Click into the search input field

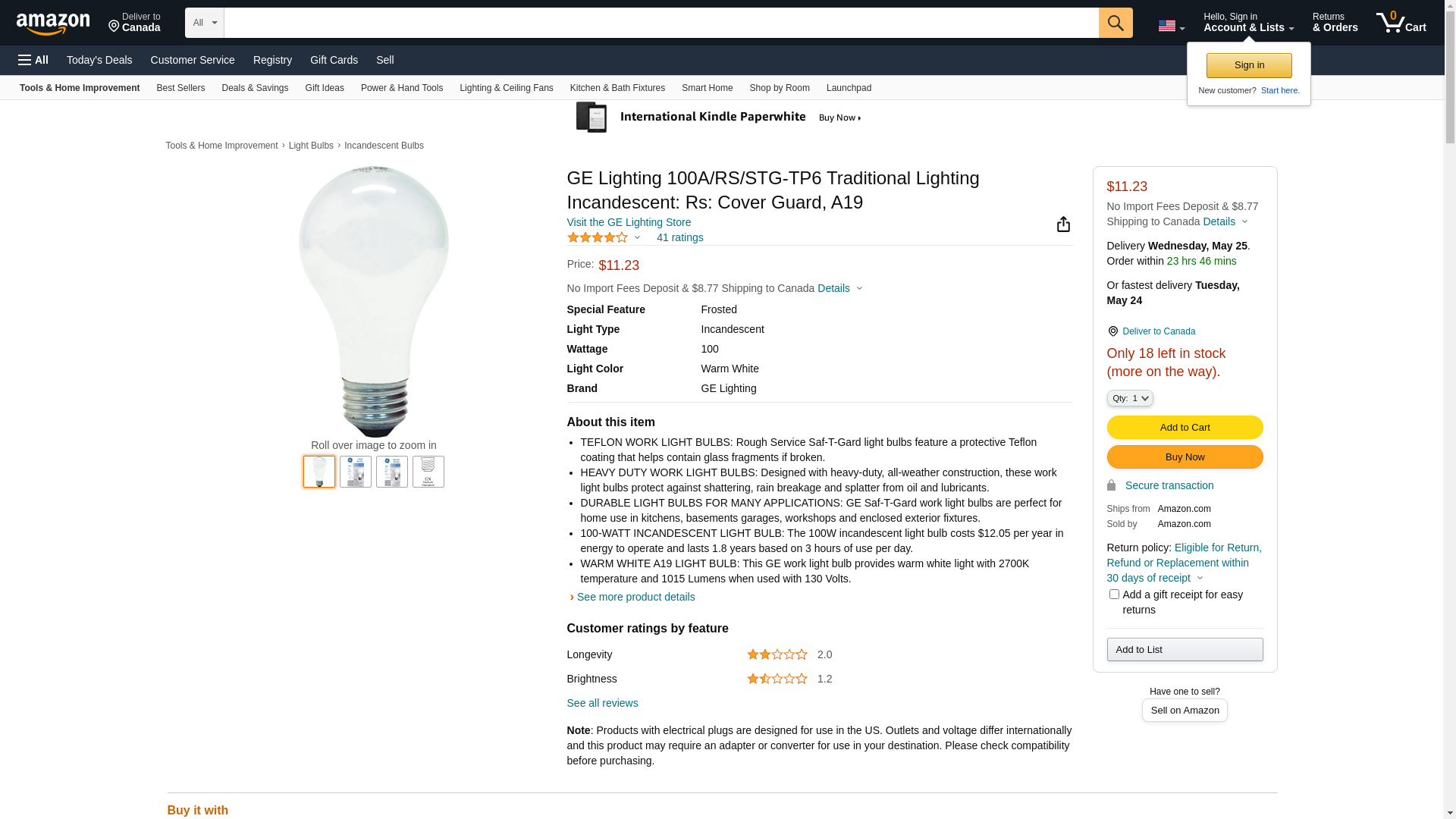tap(661, 23)
